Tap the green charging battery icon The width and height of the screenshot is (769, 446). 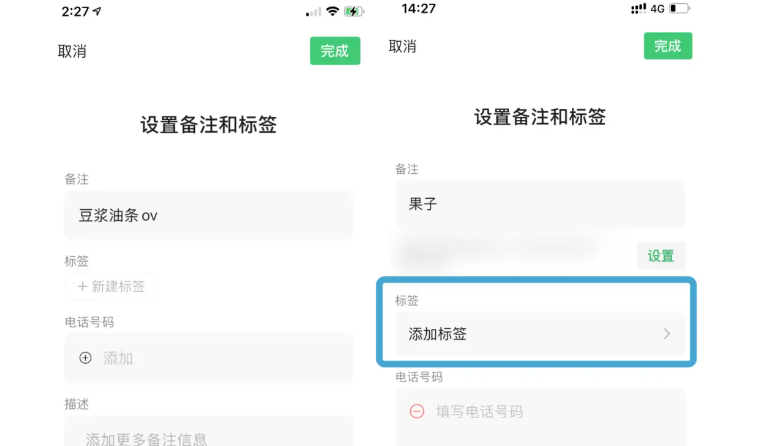click(353, 11)
